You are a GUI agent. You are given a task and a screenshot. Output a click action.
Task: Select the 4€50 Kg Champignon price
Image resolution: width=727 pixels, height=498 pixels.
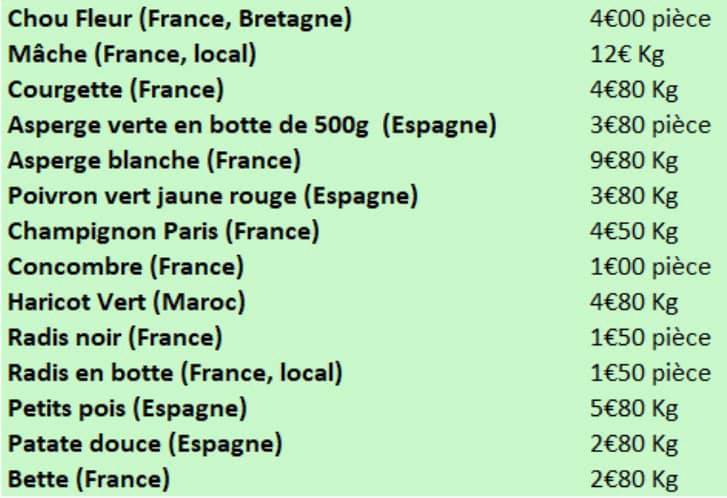(x=634, y=232)
